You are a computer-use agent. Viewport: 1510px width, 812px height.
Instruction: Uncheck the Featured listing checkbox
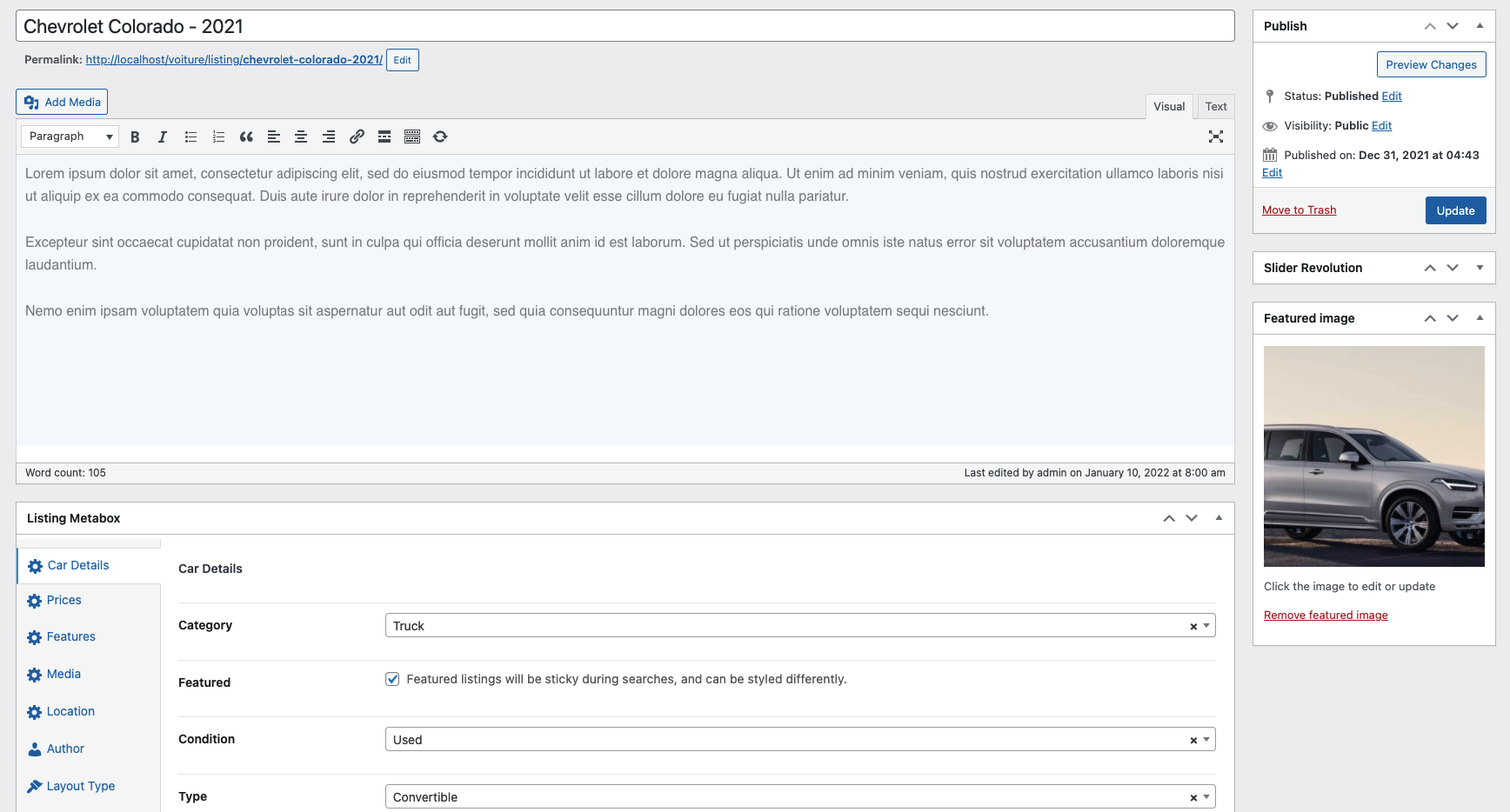tap(392, 679)
